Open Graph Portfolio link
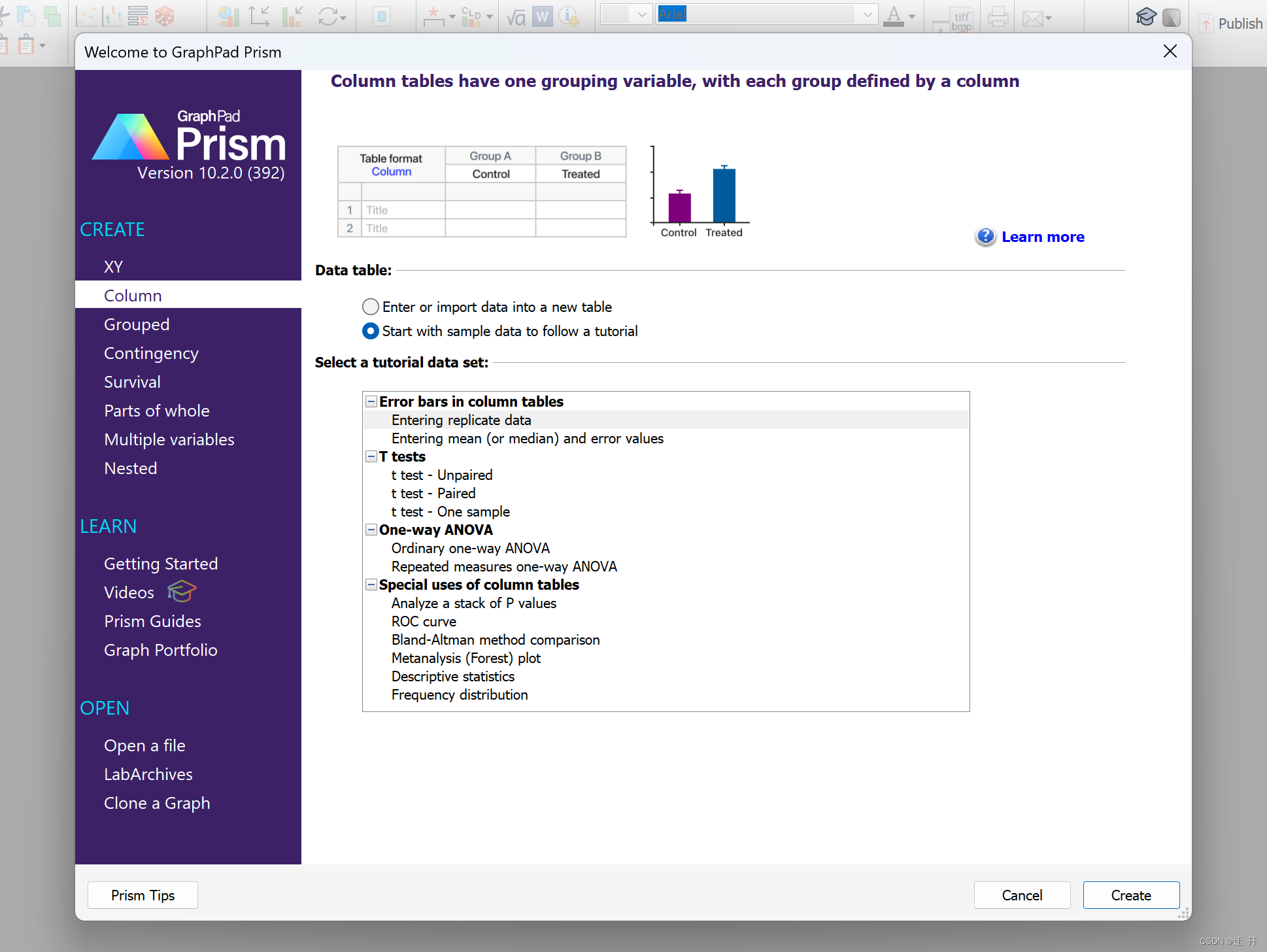The image size is (1267, 952). coord(160,650)
